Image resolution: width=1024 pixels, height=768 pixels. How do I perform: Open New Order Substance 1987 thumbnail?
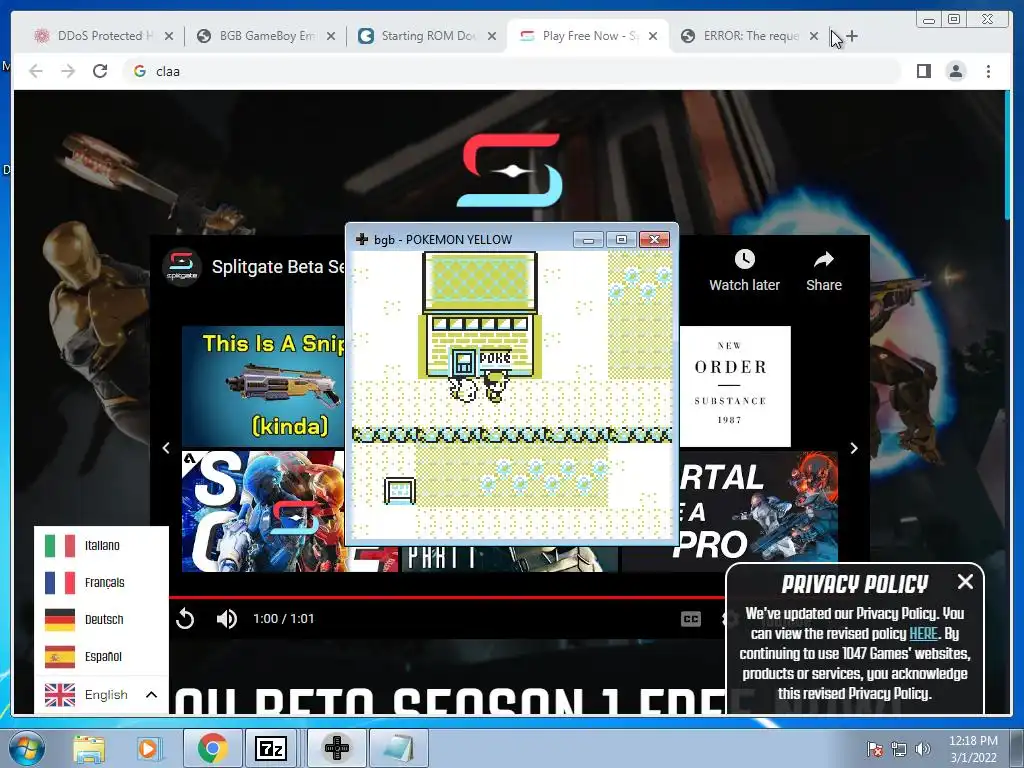(x=735, y=386)
